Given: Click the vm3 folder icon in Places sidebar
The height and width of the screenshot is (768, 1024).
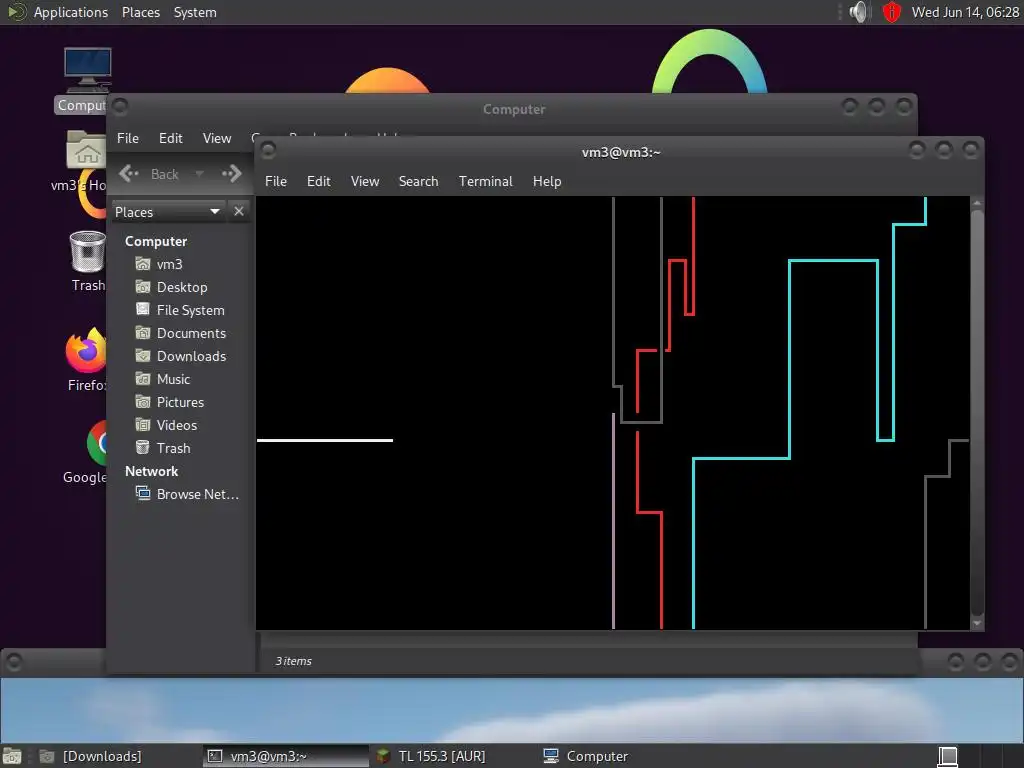Looking at the screenshot, I should (142, 264).
